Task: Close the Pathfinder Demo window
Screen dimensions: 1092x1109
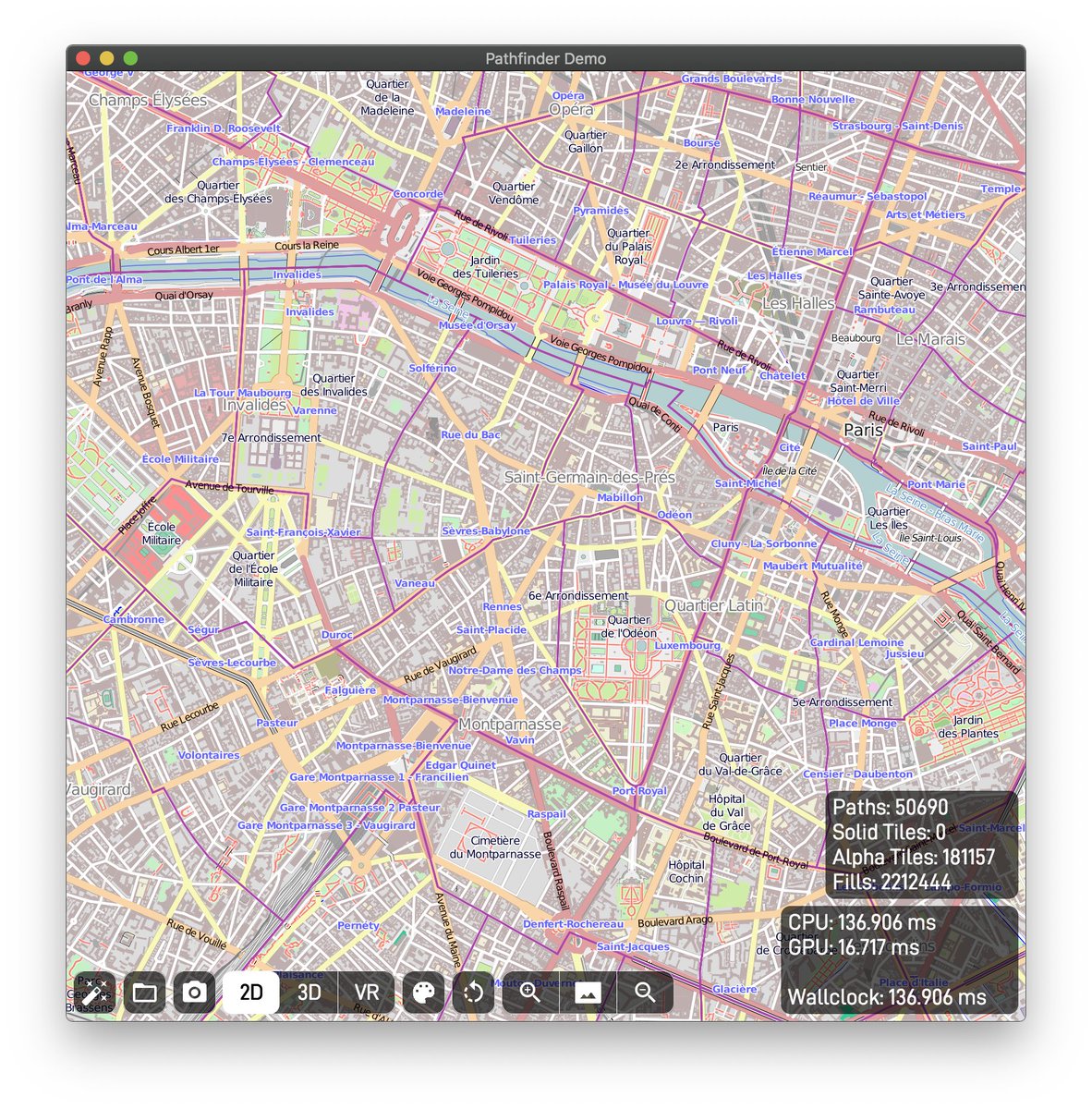Action: click(83, 58)
